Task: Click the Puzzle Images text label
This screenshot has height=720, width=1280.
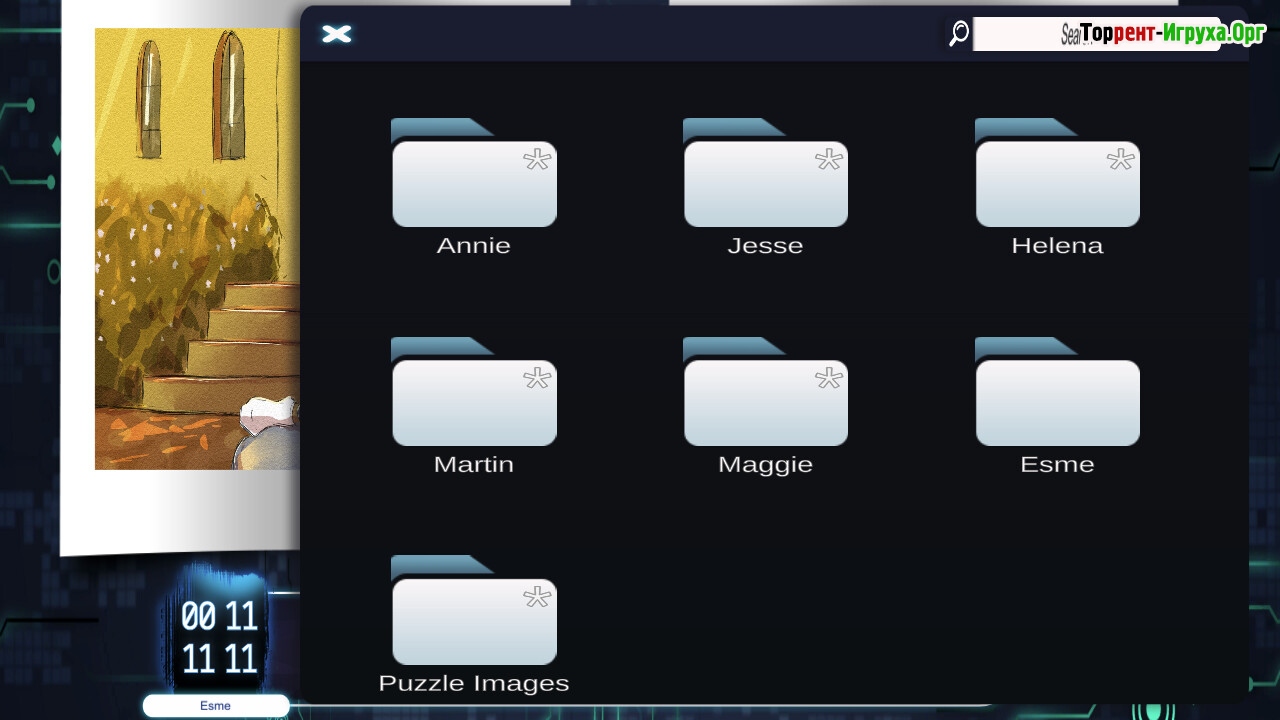Action: pos(473,684)
